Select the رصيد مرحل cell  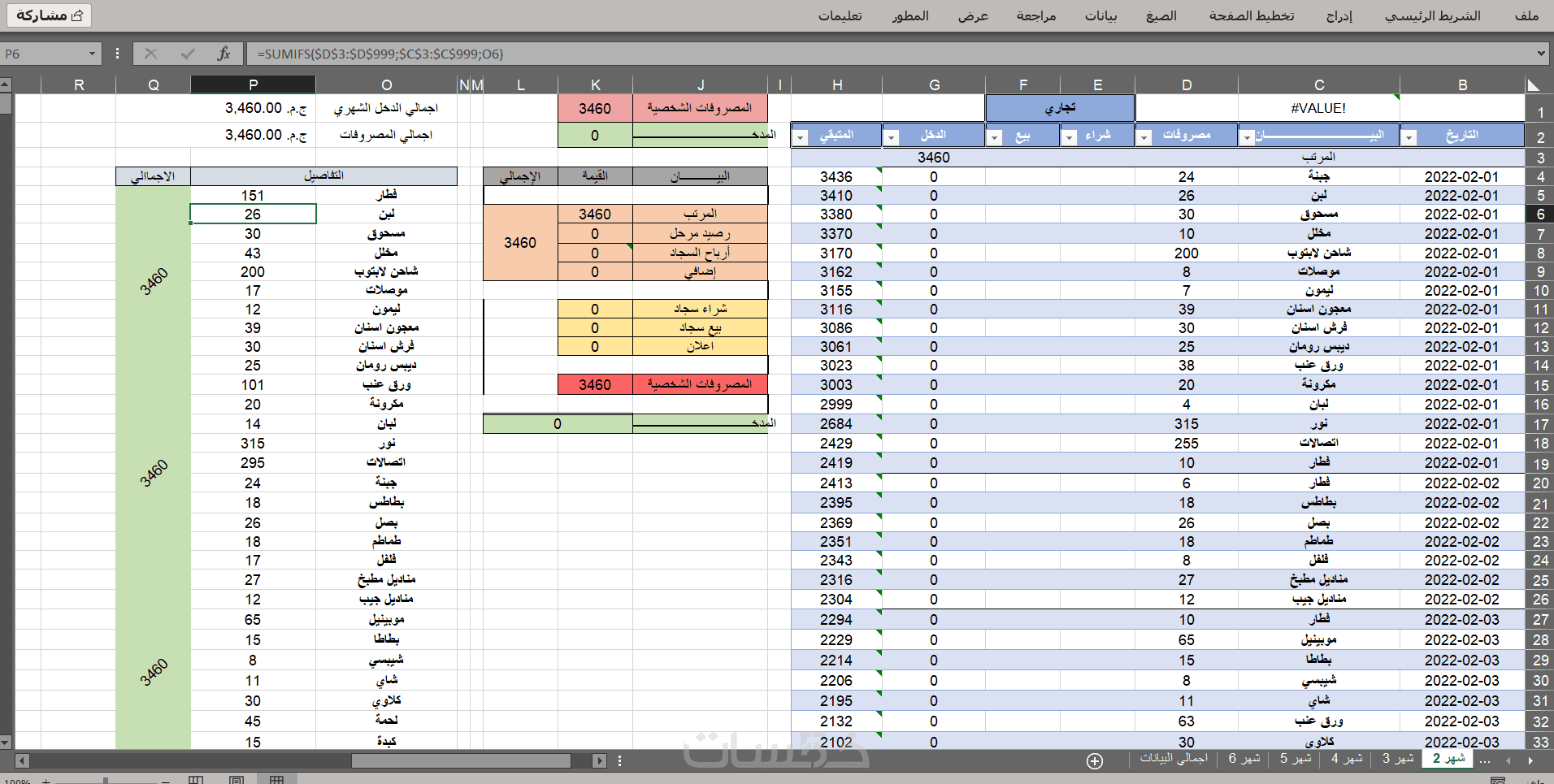point(700,233)
